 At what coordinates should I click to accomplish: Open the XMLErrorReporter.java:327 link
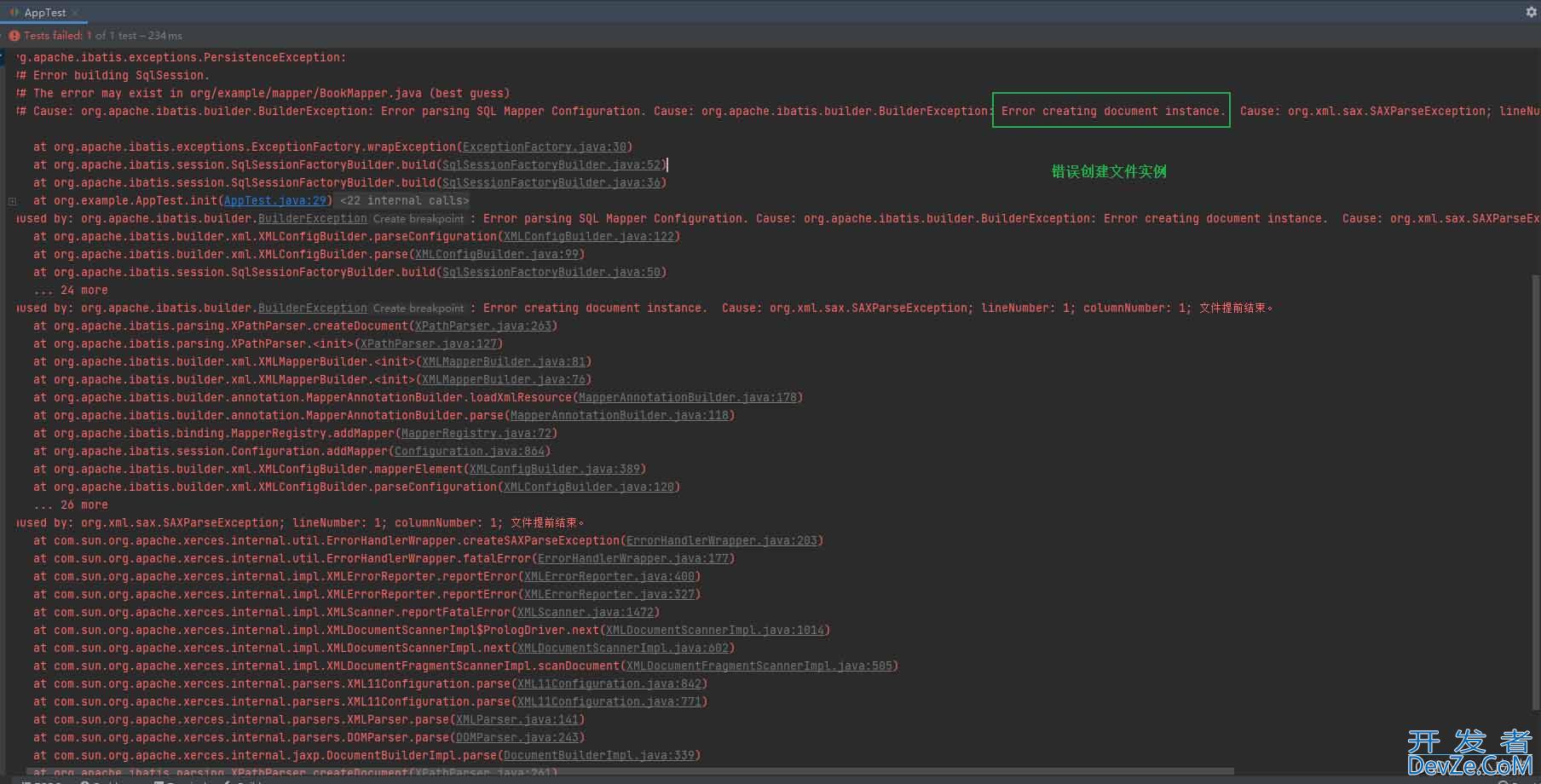point(609,595)
